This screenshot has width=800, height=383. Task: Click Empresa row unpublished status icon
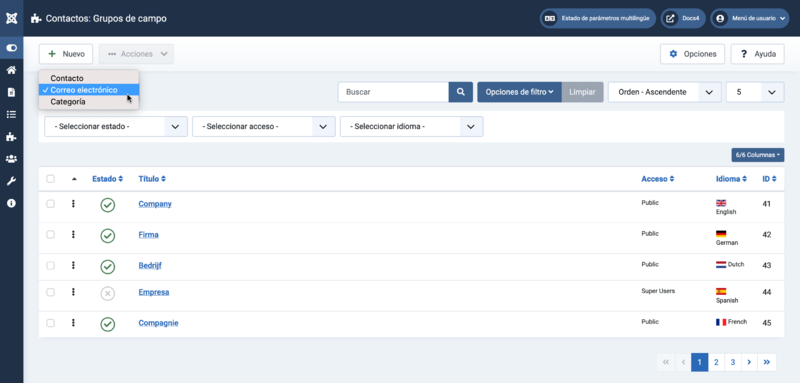tap(108, 294)
